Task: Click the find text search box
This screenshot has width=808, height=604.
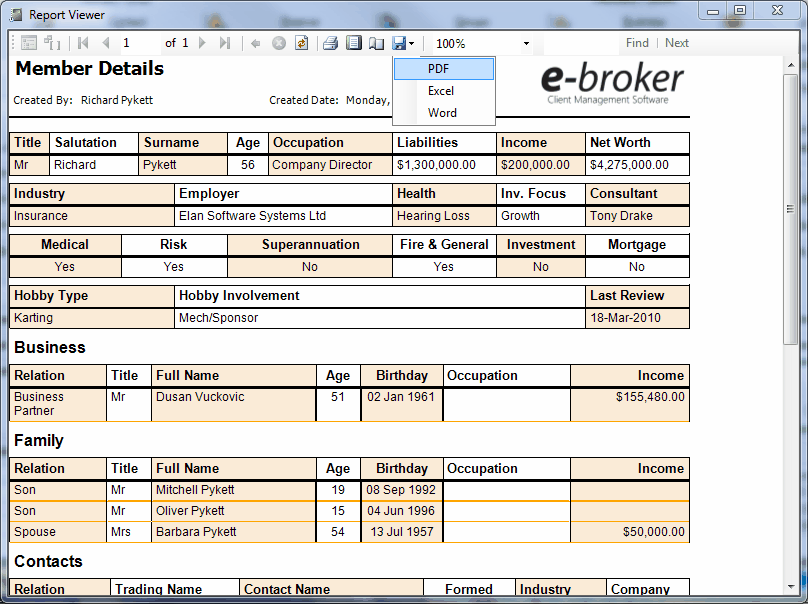Action: click(x=581, y=43)
